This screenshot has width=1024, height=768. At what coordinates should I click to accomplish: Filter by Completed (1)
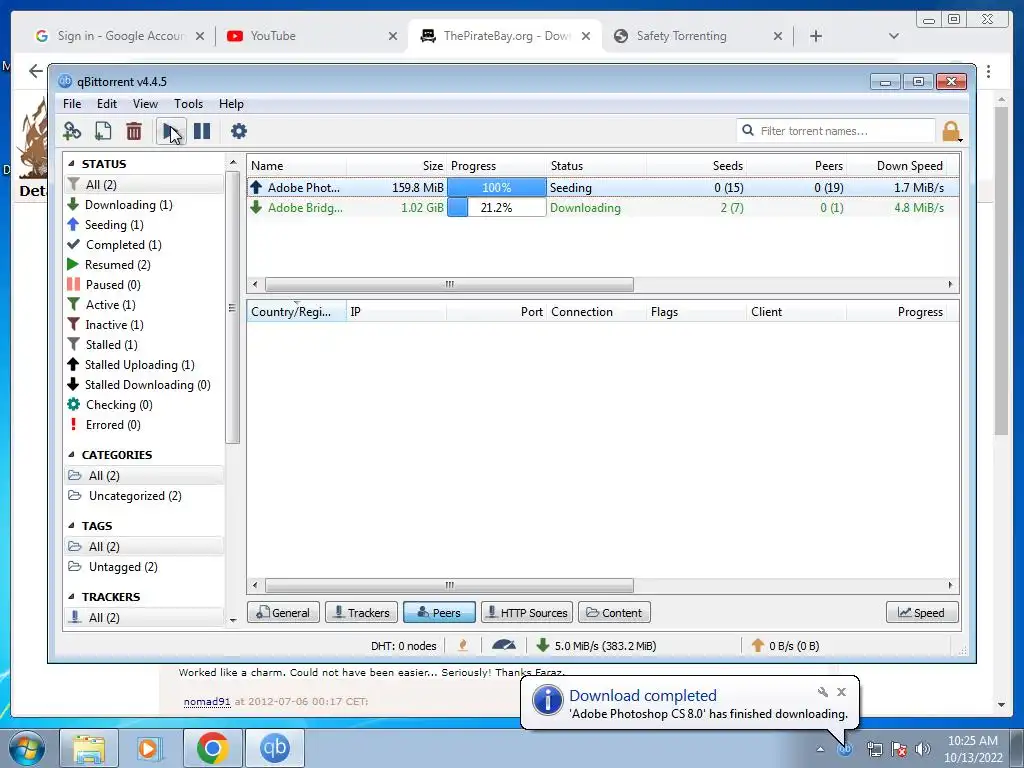[144, 245]
